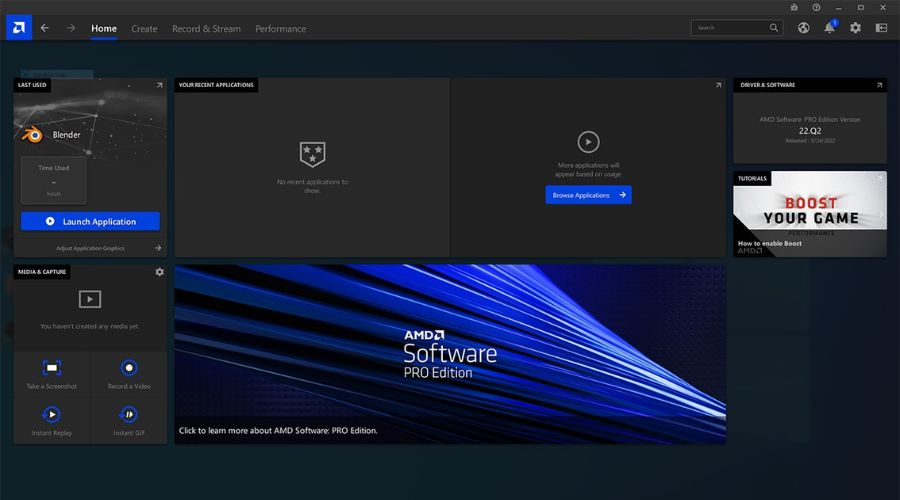
Task: Open the Boost Your Game tutorial thumbnail
Action: [810, 214]
